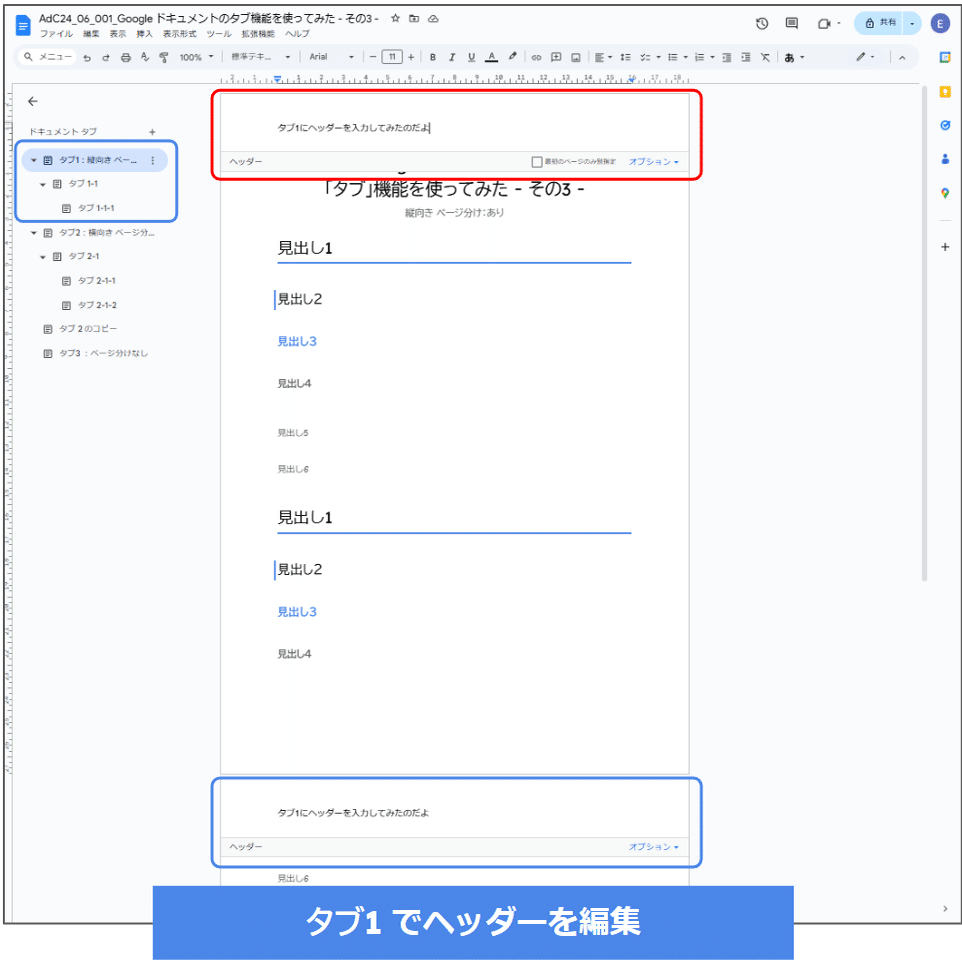This screenshot has width=962, height=962.
Task: Add a new document tab with the plus button
Action: (153, 131)
